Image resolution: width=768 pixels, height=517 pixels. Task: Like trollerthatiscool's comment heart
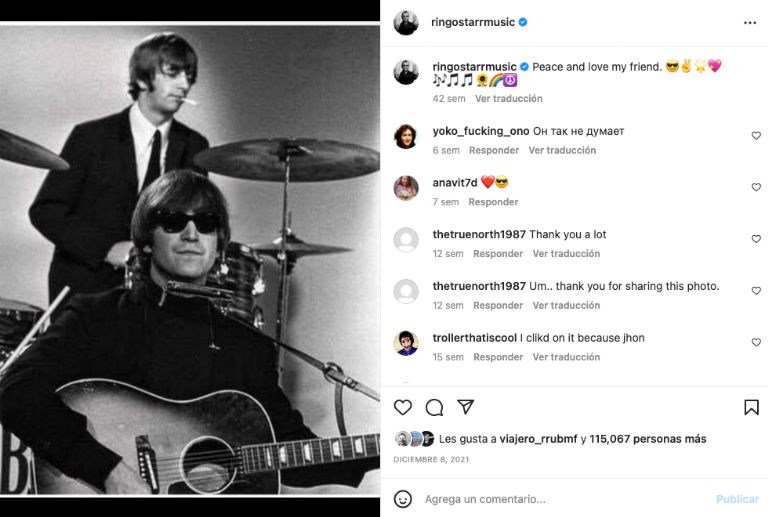(756, 342)
